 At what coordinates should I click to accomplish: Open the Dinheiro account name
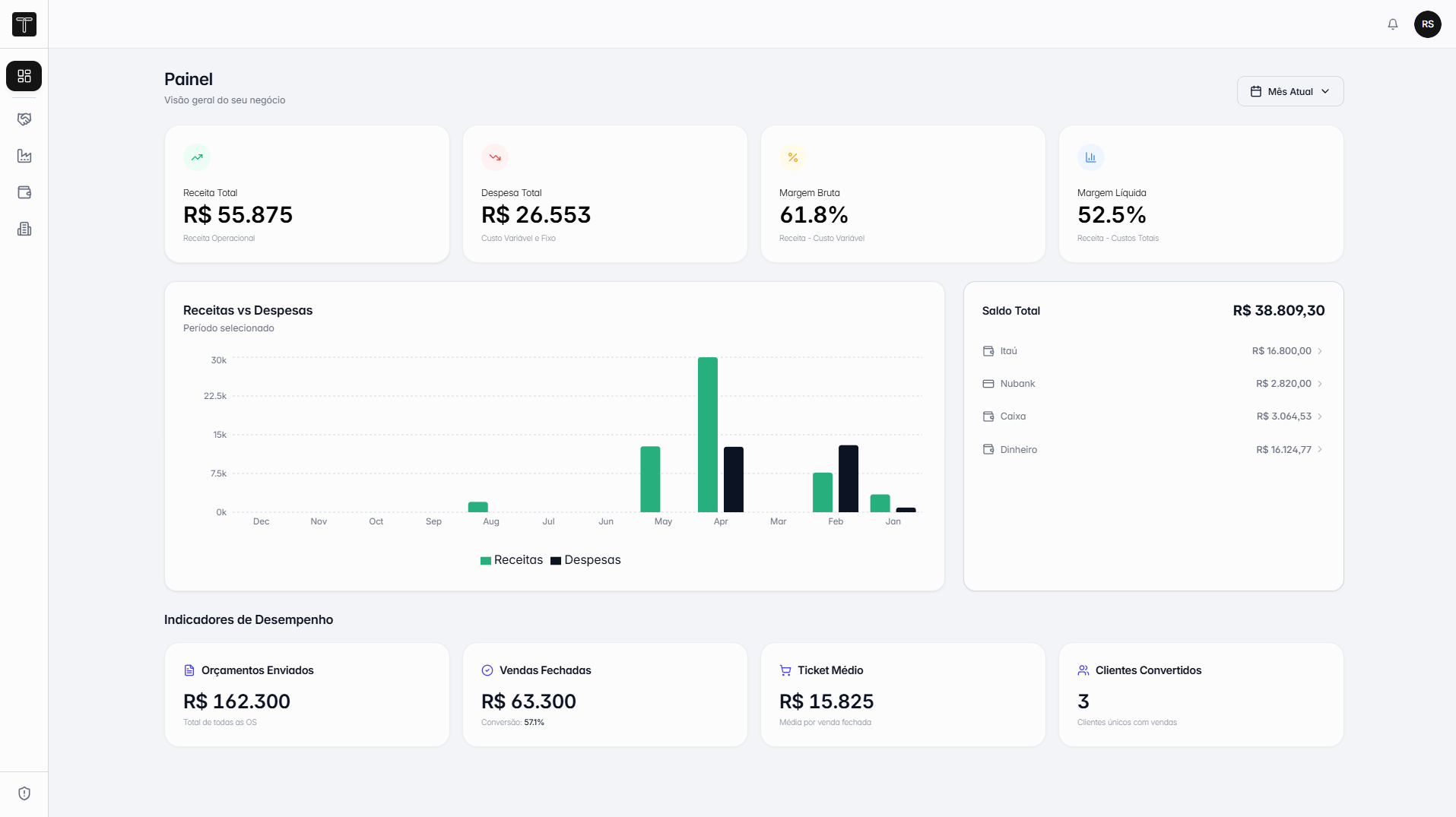pos(1019,450)
